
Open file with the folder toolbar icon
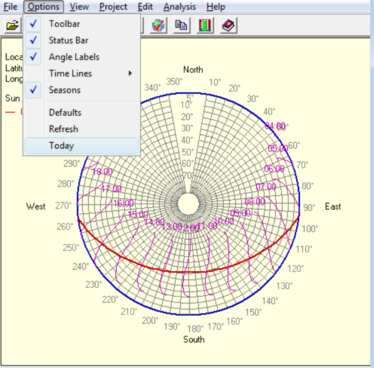click(x=12, y=25)
